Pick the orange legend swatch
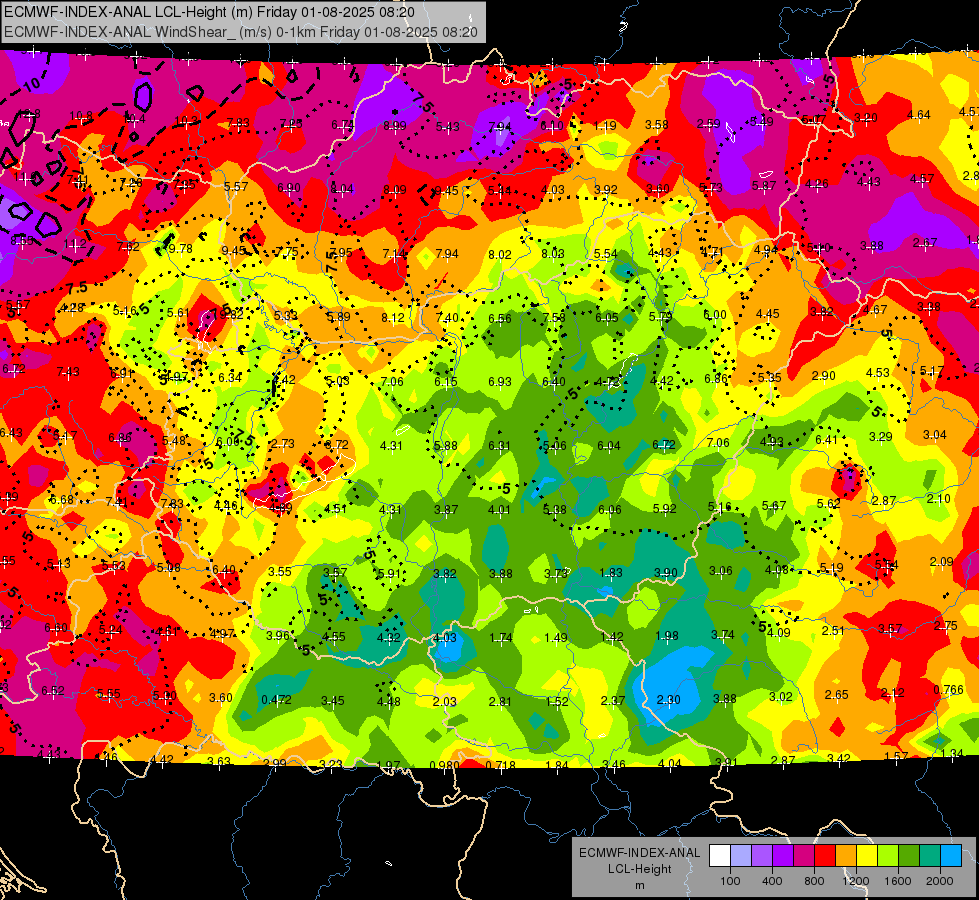Viewport: 979px width, 900px height. (x=845, y=855)
